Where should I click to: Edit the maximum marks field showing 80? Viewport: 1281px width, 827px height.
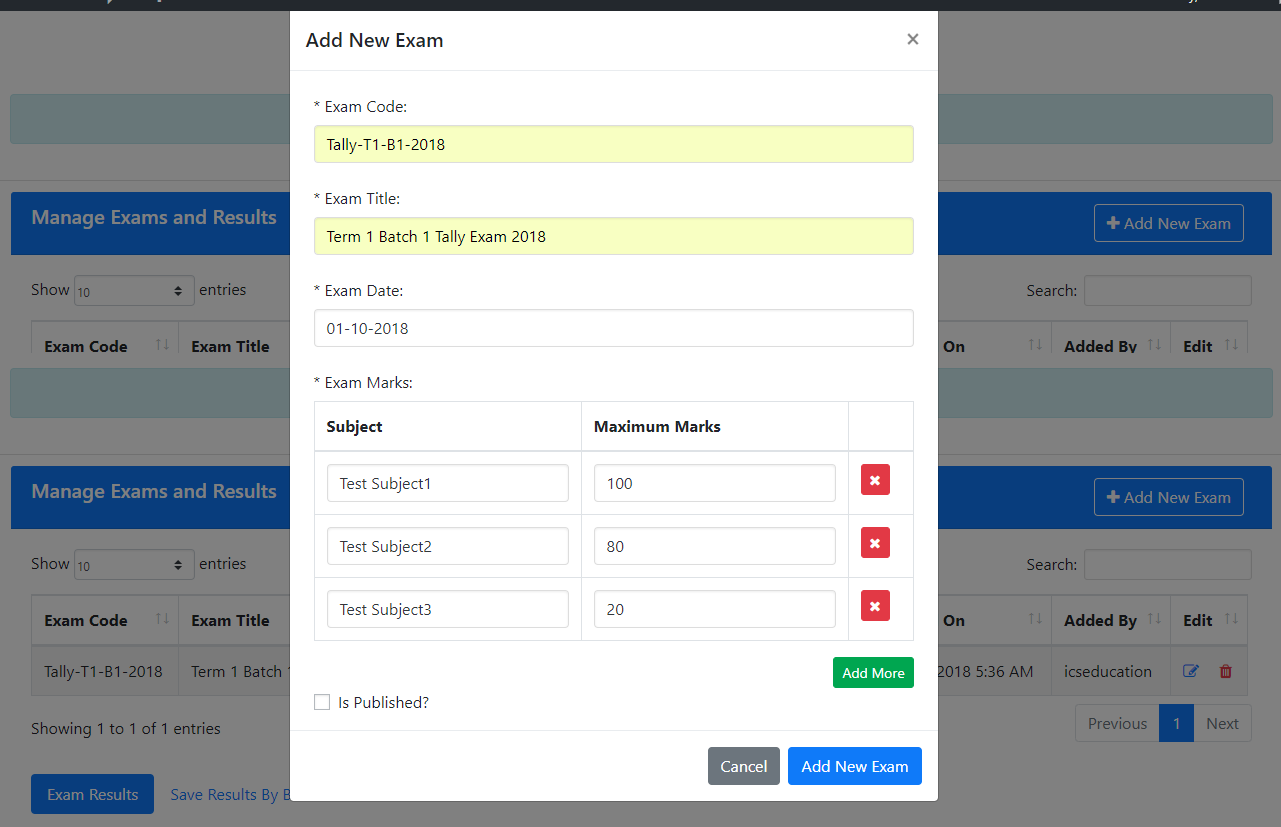(x=715, y=546)
